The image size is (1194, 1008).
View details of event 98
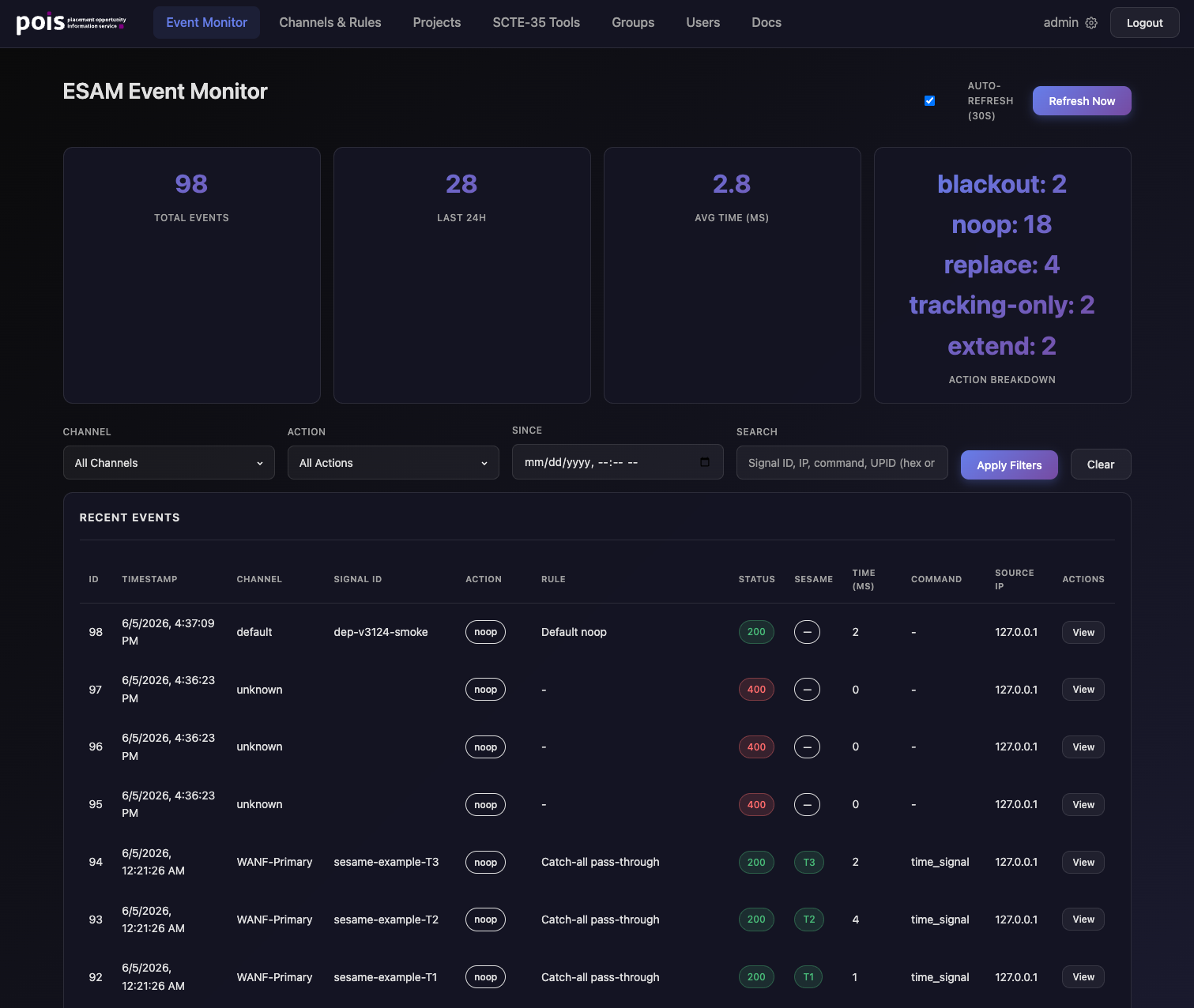(1083, 632)
